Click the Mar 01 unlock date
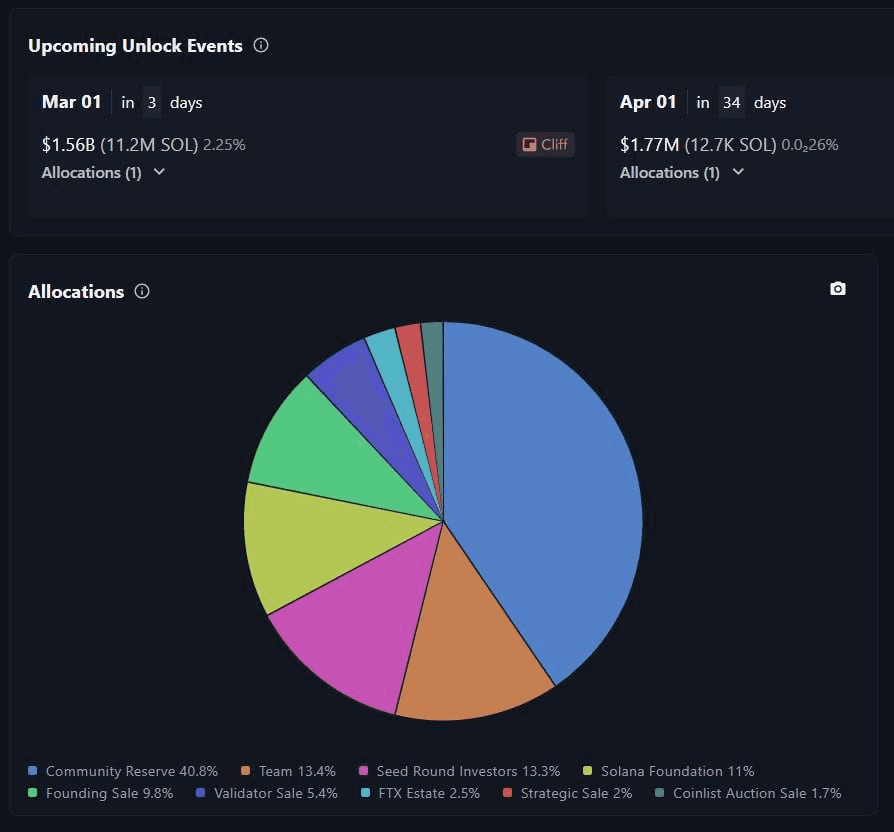 tap(71, 102)
